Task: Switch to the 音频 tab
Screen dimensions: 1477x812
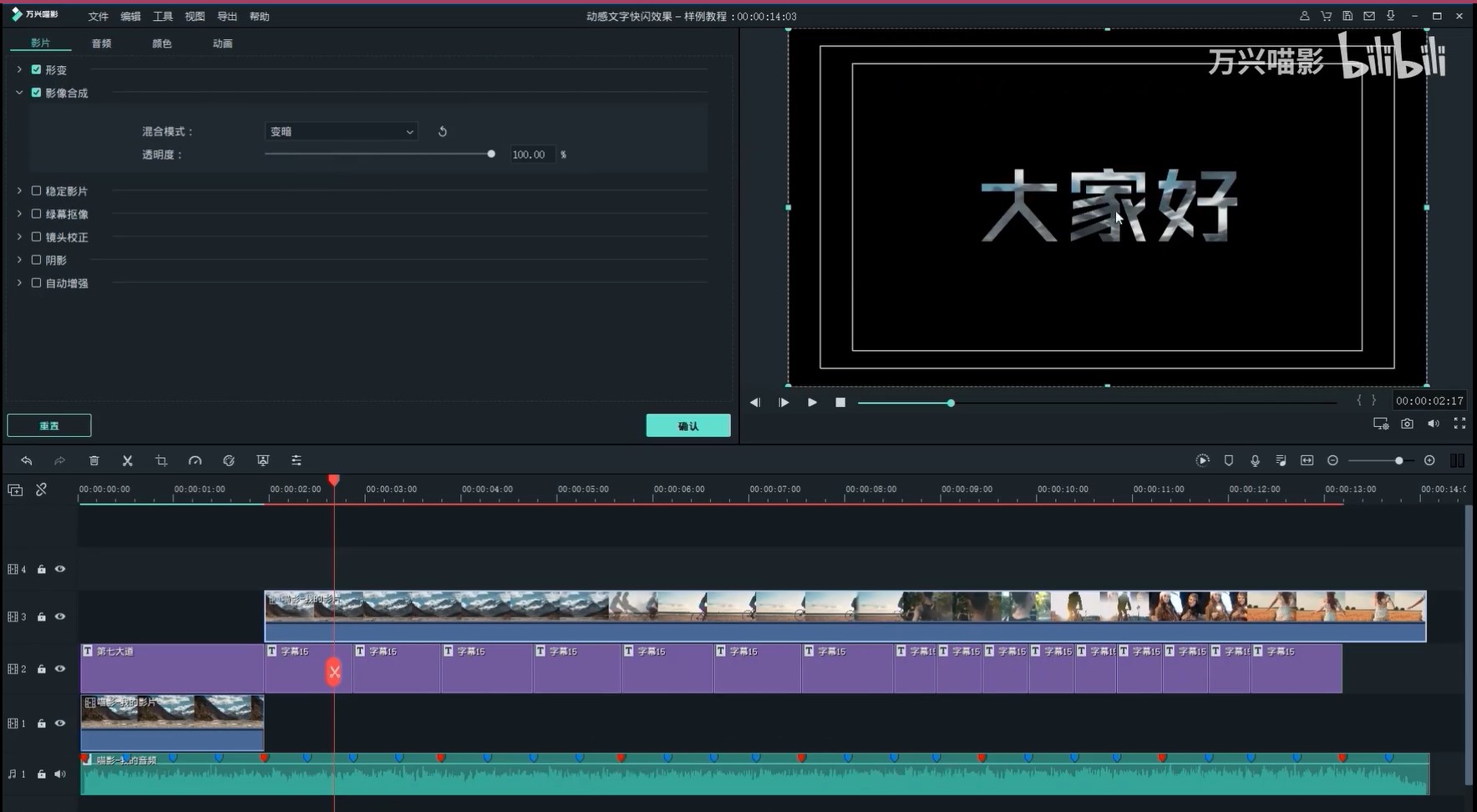Action: tap(101, 43)
